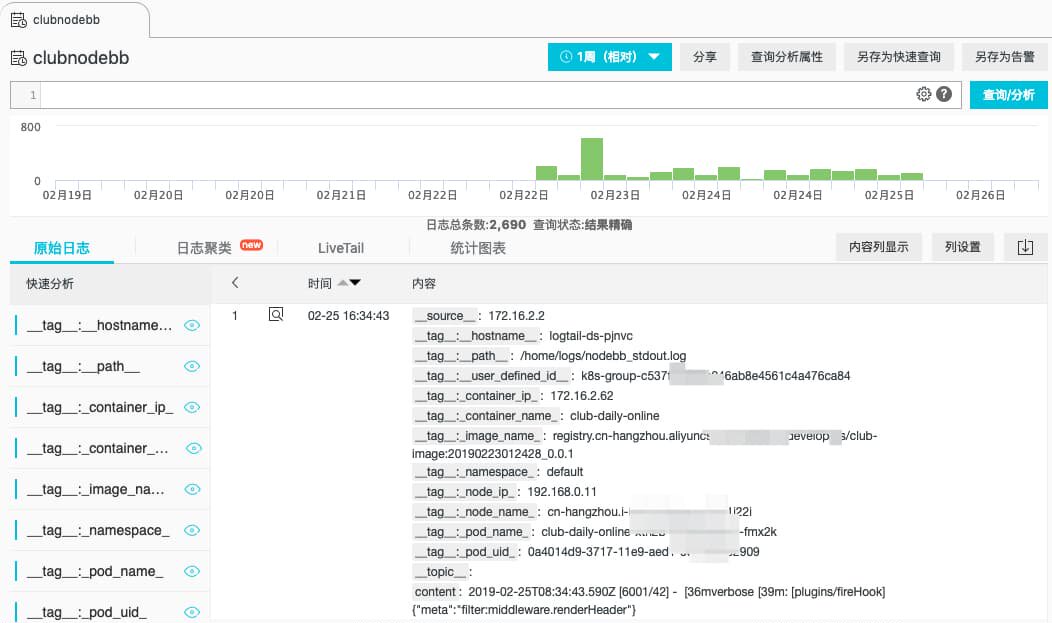Open 列设置 column settings button
1052x623 pixels.
pyautogui.click(x=963, y=247)
